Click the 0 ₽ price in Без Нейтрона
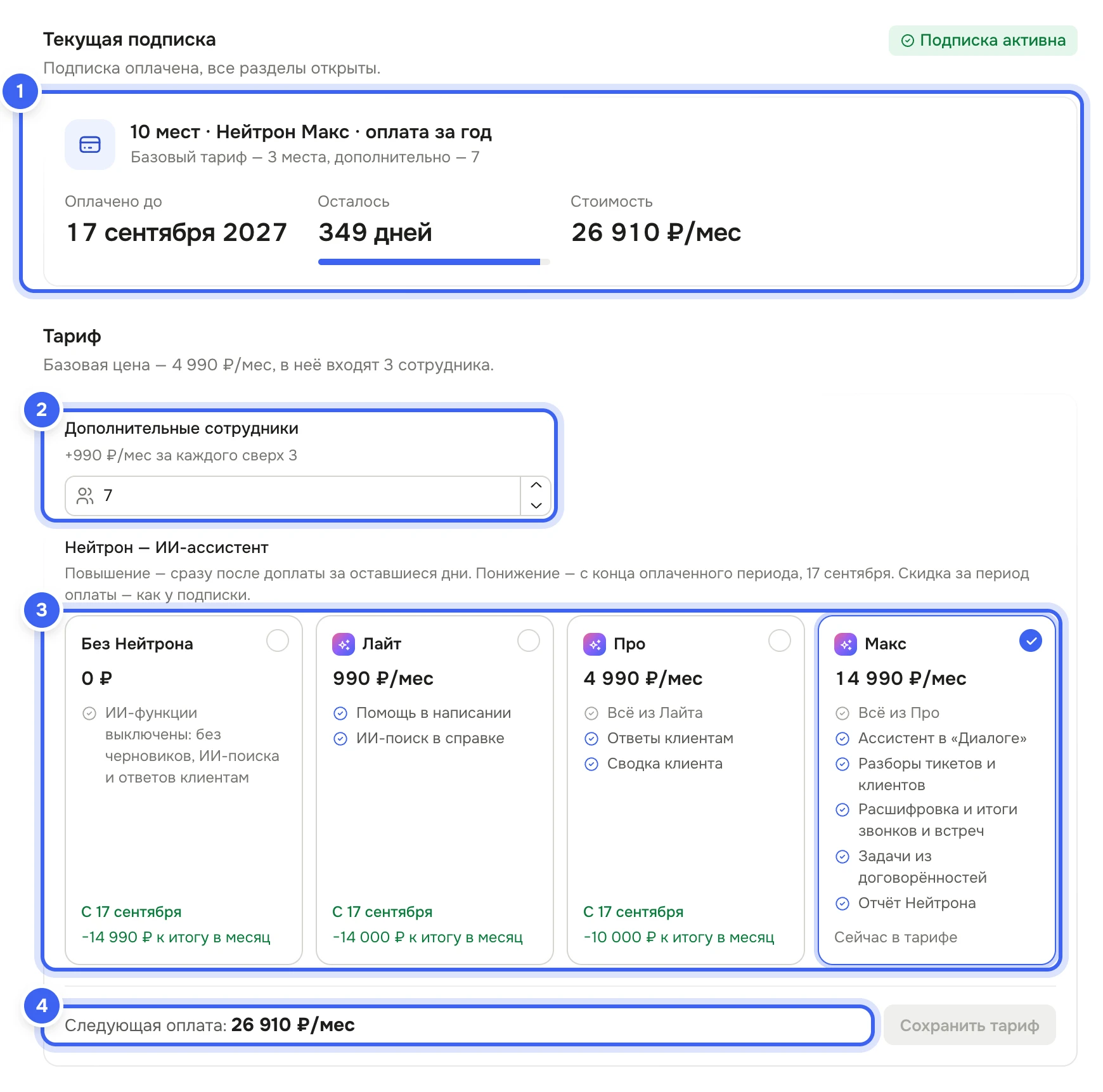The image size is (1103, 1092). [x=97, y=679]
